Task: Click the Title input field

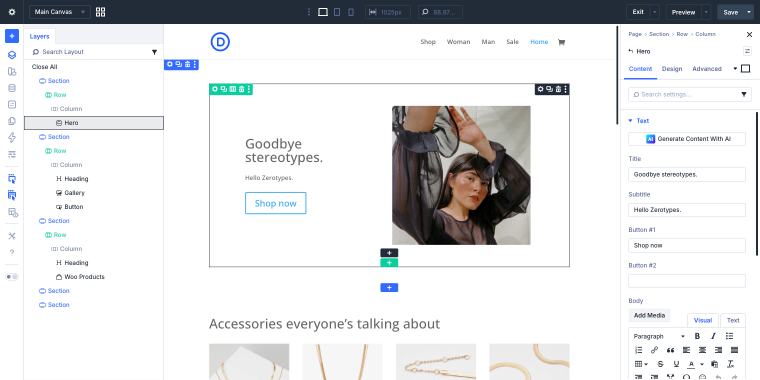Action: [x=687, y=174]
